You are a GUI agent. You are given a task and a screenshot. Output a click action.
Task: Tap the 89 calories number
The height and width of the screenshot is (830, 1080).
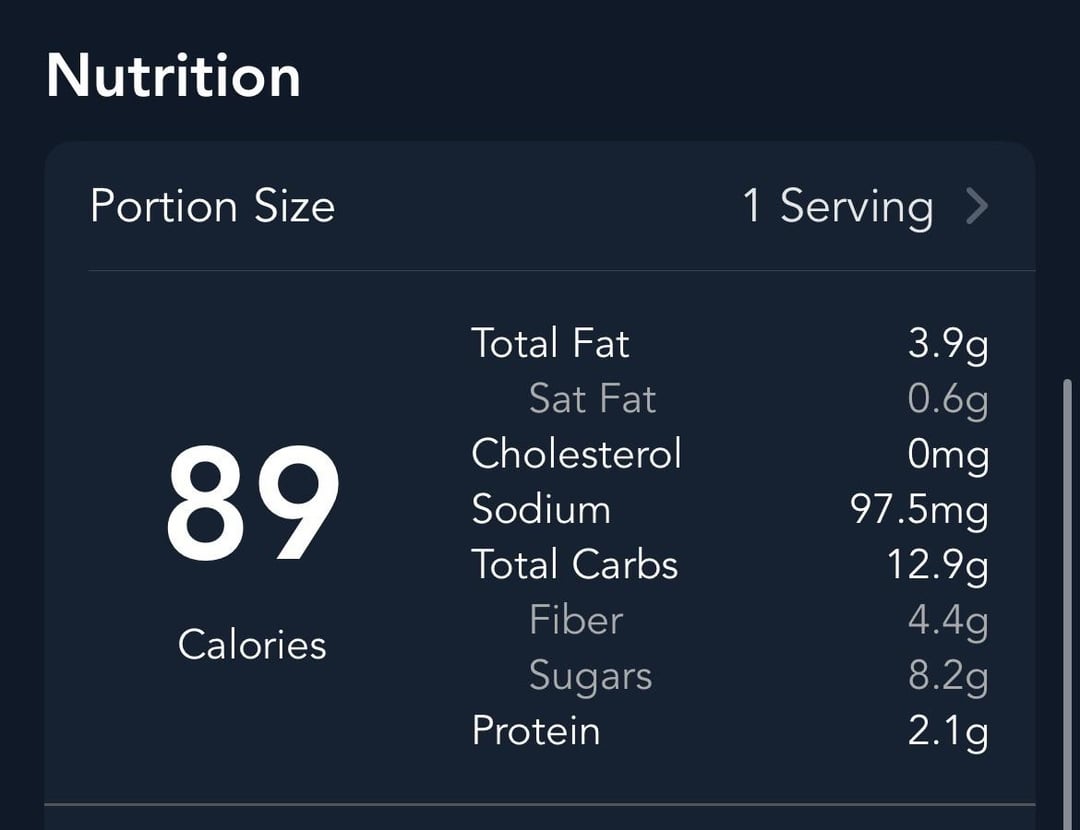(253, 504)
